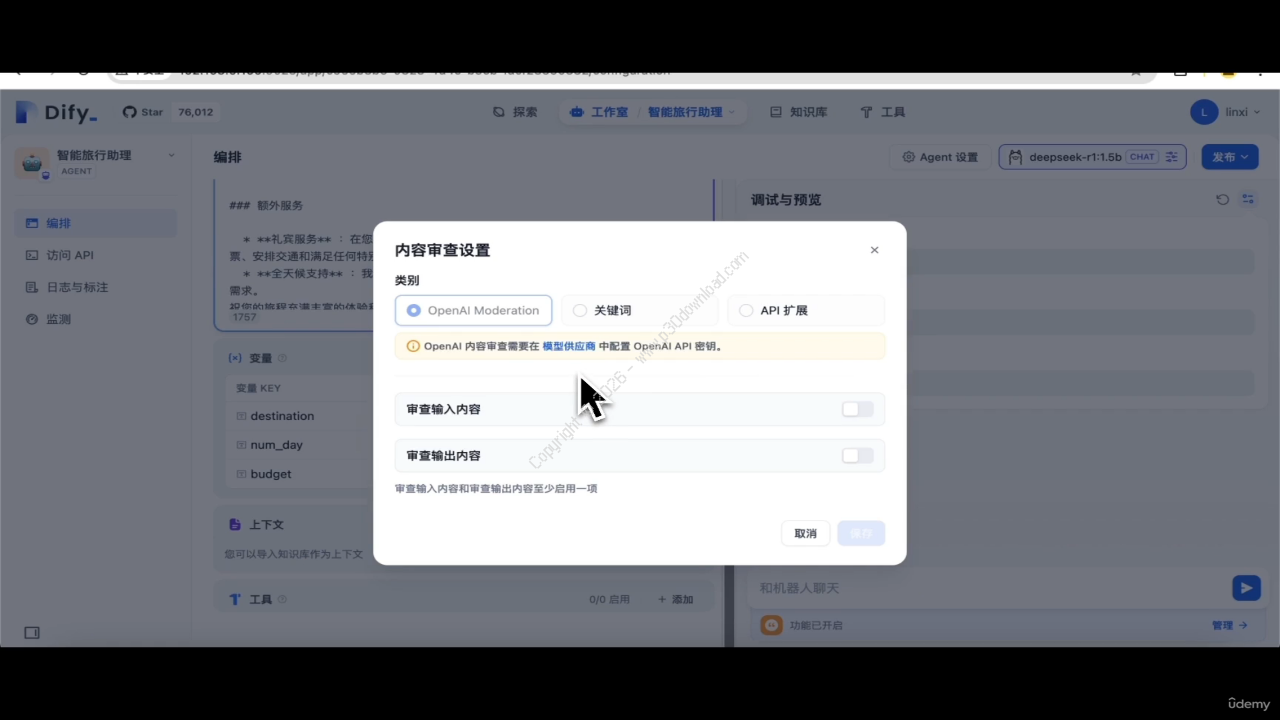Open the deepseek-r1:1.5b model selector
The width and height of the screenshot is (1280, 720).
click(1091, 157)
